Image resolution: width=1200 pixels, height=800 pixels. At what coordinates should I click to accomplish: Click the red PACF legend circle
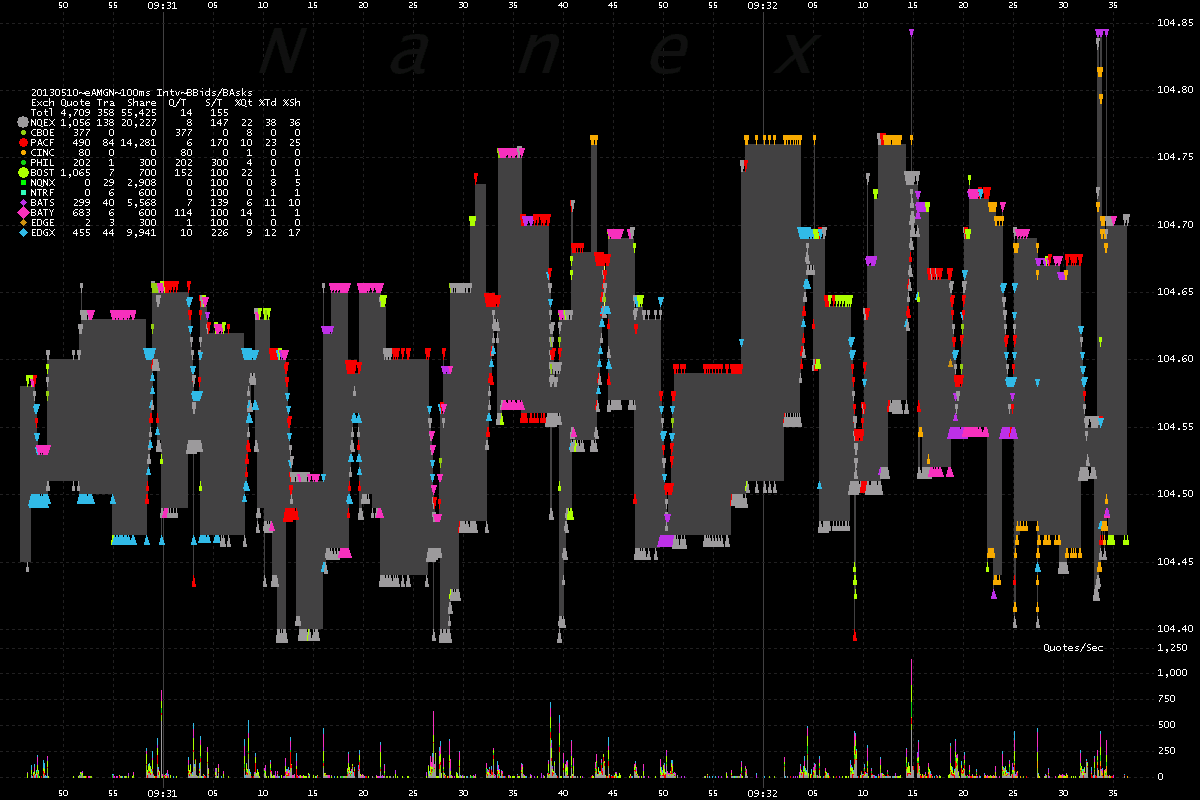click(x=22, y=142)
